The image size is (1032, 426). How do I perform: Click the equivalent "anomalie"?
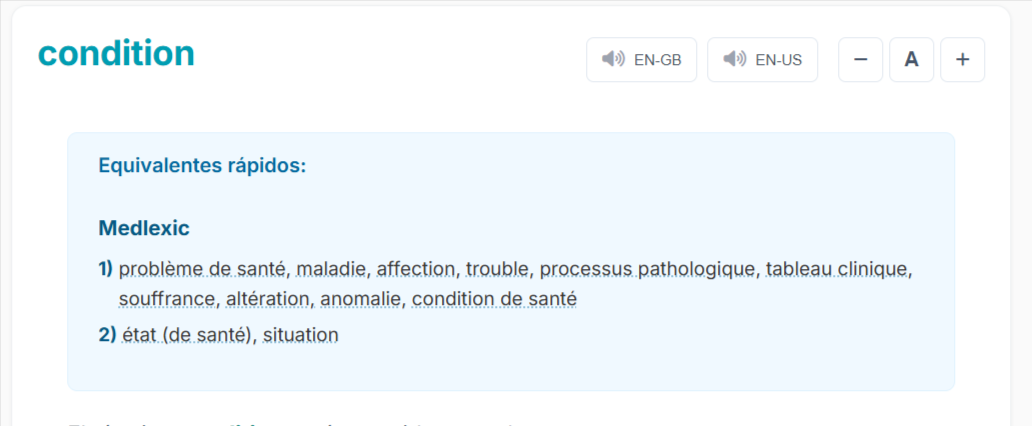[362, 299]
